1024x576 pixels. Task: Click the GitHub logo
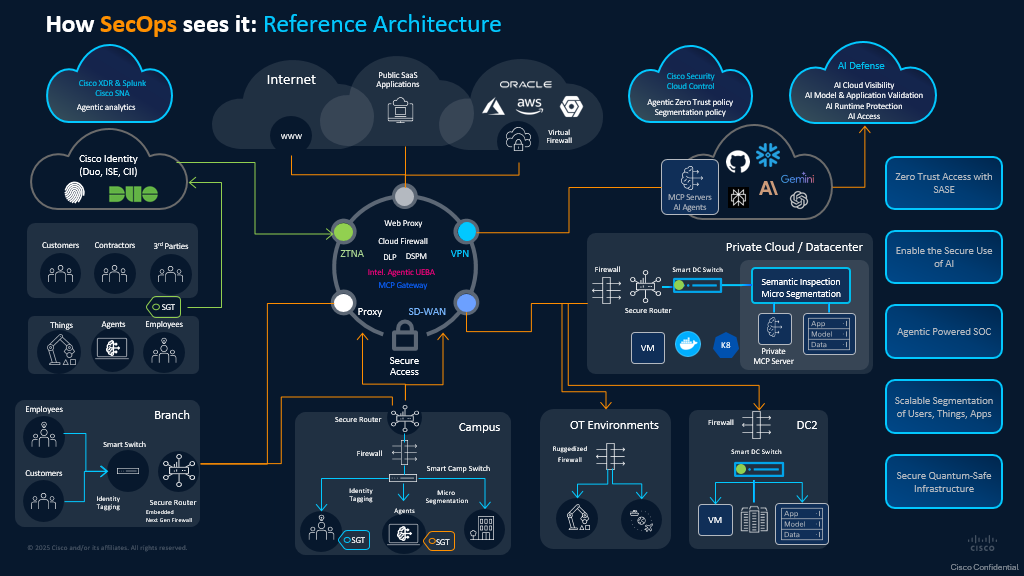point(738,161)
